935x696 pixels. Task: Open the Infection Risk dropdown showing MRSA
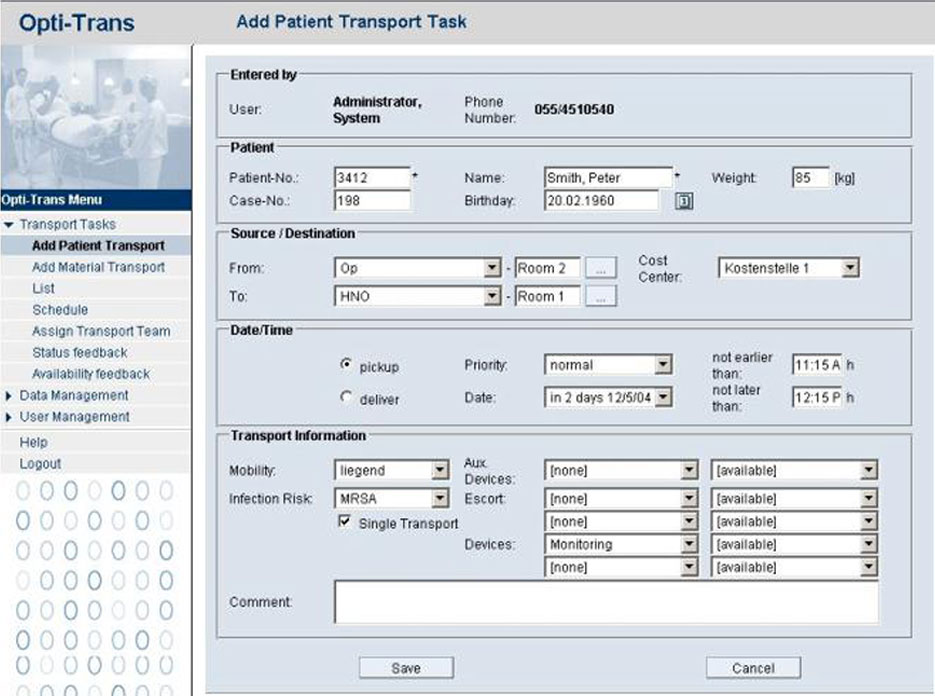[392, 498]
